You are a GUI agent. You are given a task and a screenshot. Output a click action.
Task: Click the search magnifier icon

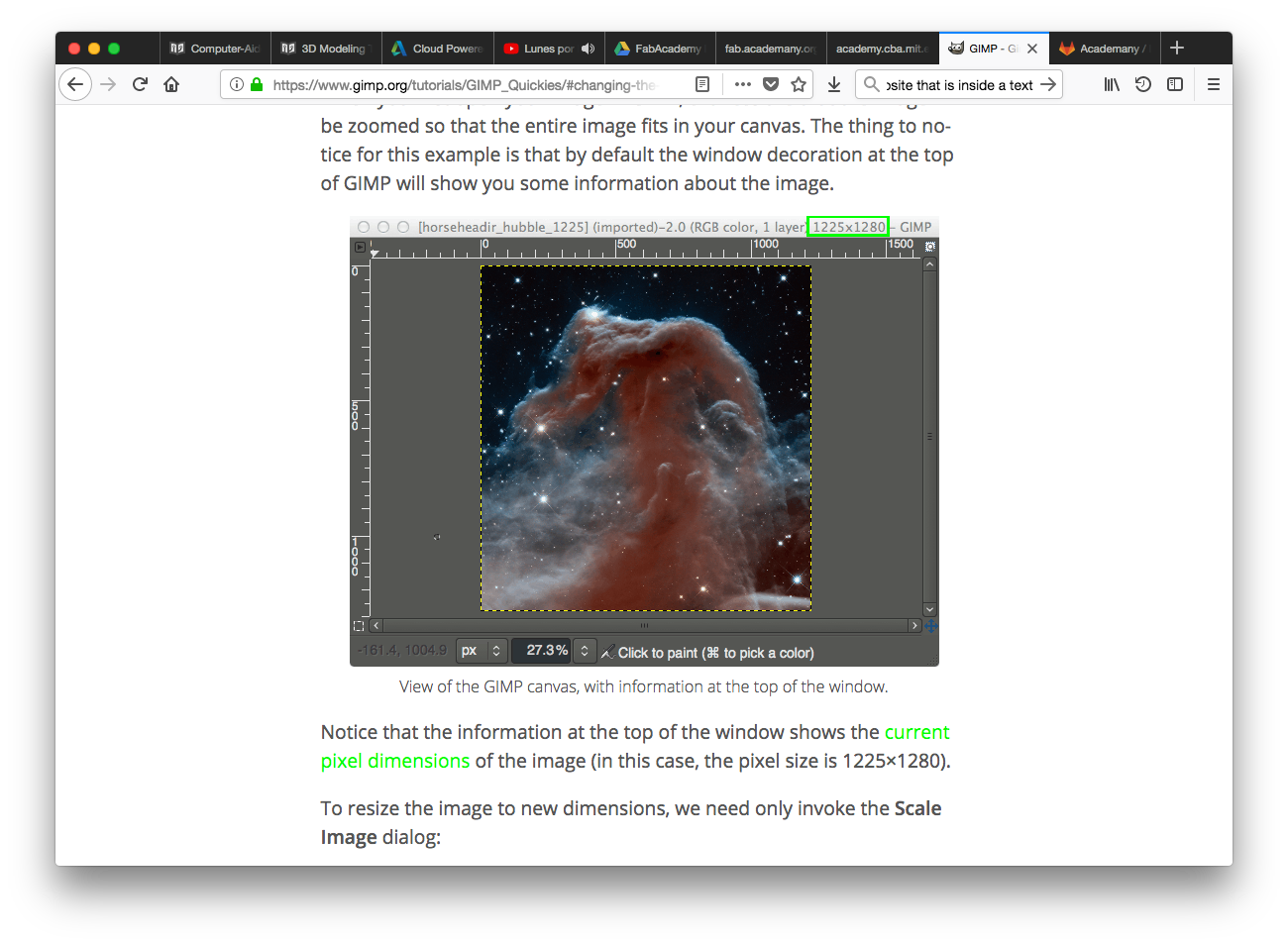tap(871, 84)
